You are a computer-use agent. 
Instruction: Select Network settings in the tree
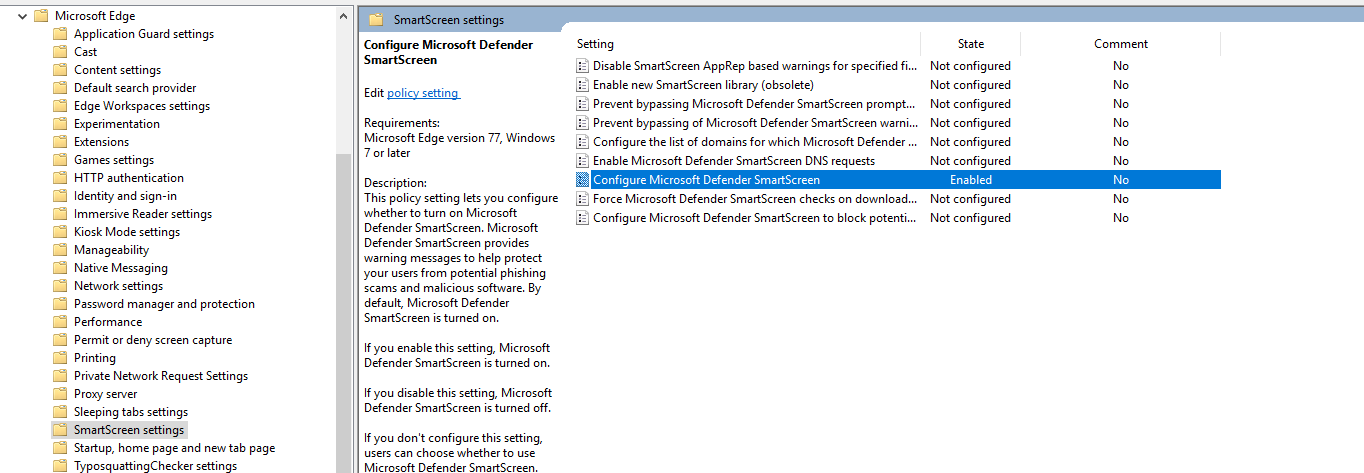118,286
